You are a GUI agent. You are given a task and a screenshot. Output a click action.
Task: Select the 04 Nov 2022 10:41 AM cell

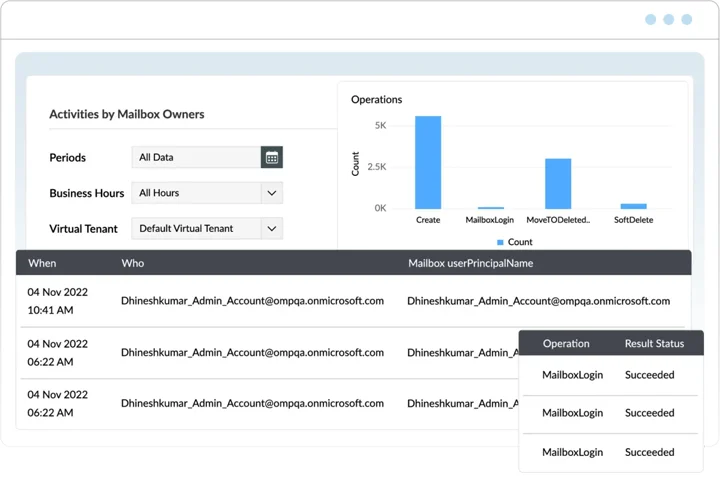coord(57,301)
